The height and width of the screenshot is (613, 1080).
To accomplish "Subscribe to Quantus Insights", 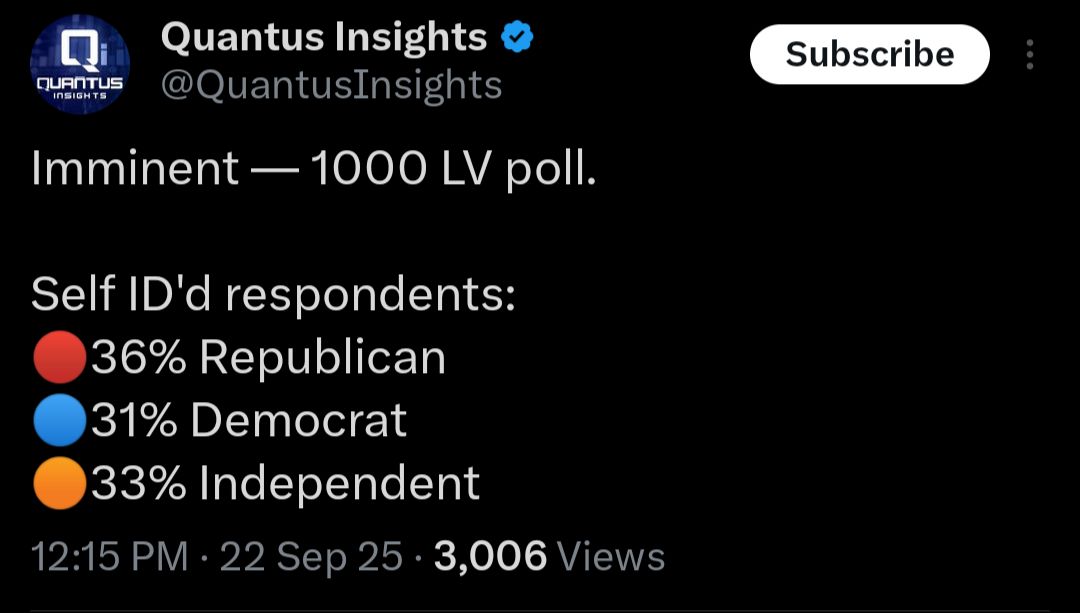I will tap(869, 54).
